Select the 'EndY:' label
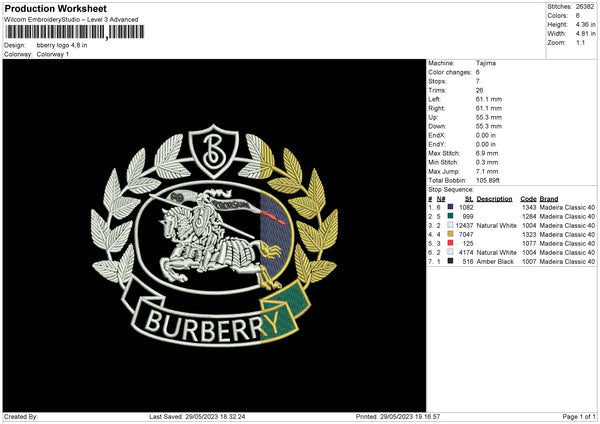 [437, 144]
